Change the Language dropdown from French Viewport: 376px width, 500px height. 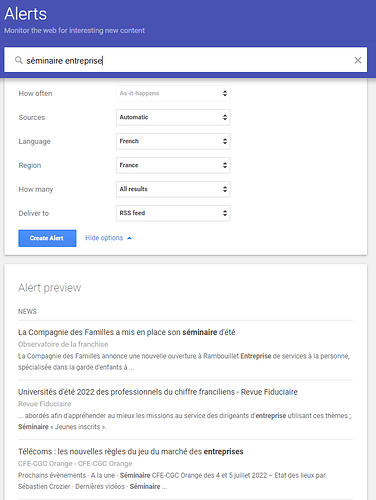click(173, 141)
